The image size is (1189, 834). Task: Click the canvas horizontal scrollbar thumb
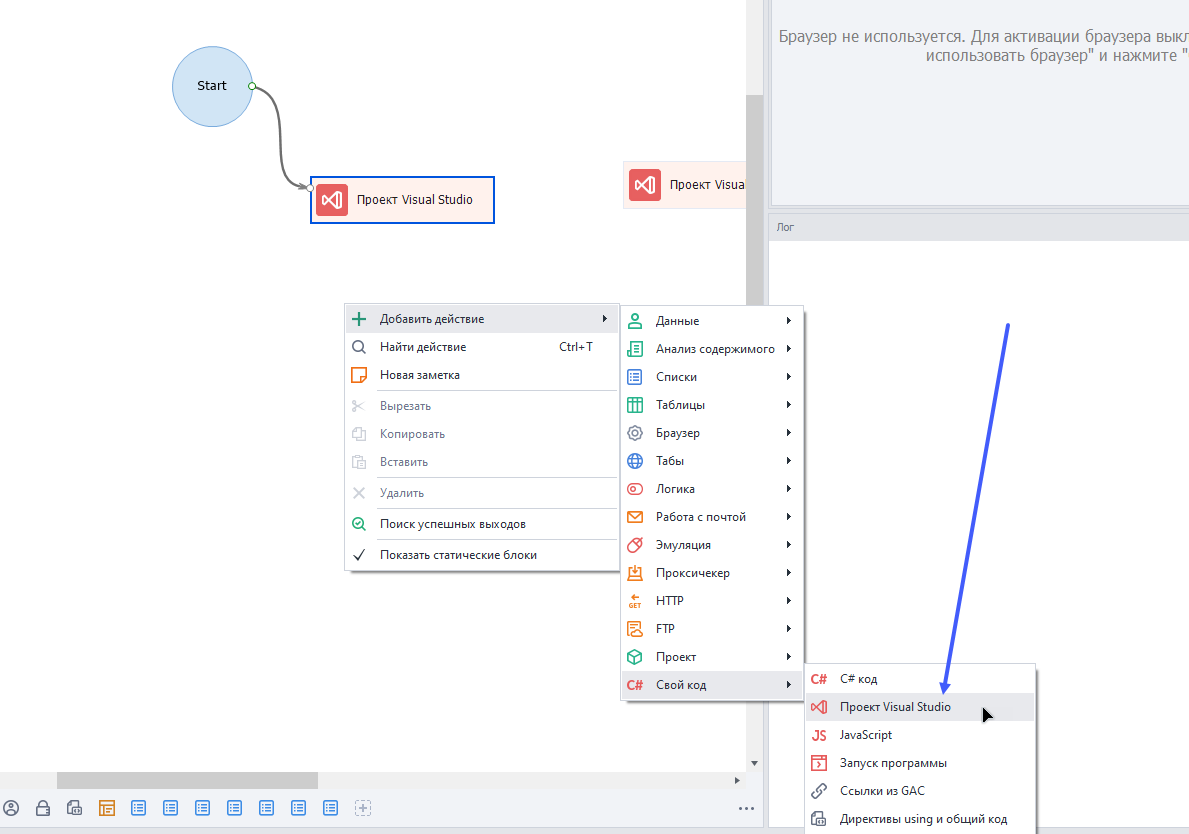pyautogui.click(x=187, y=780)
